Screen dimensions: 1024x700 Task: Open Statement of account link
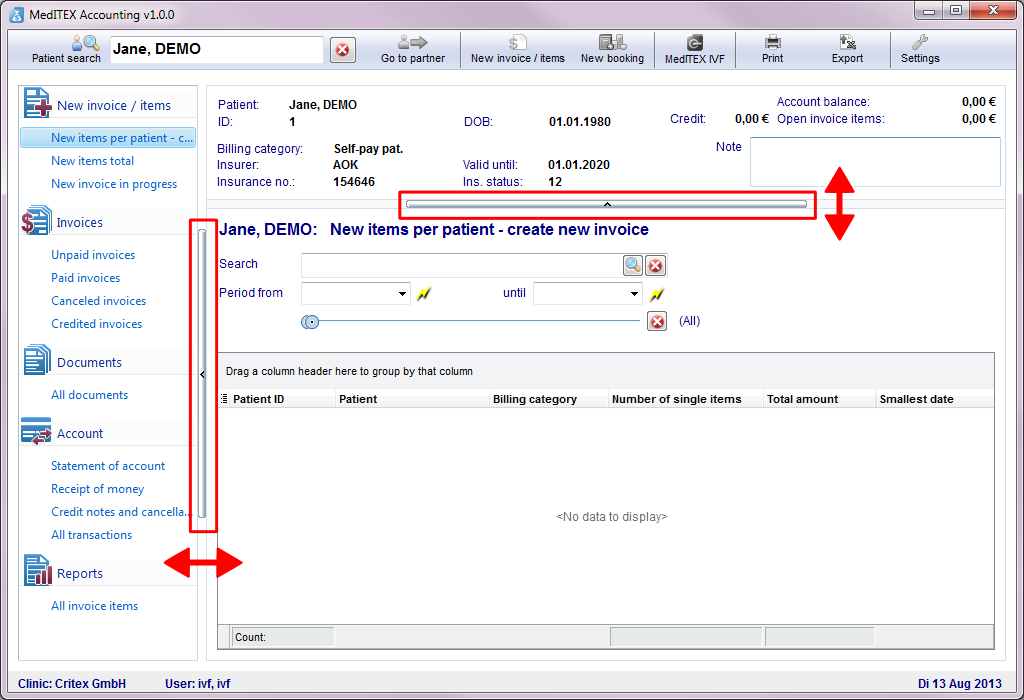tap(108, 466)
